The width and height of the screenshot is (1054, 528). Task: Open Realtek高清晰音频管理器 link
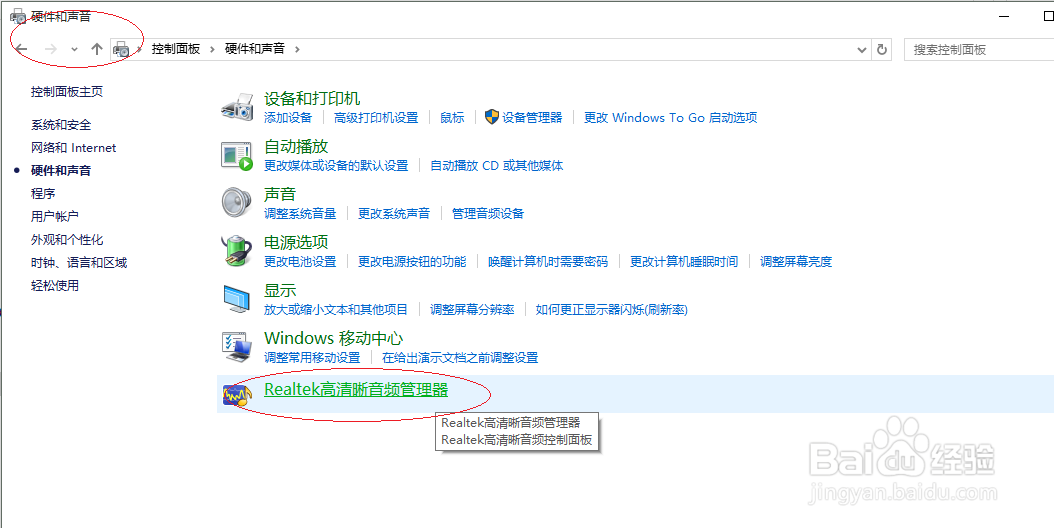356,390
